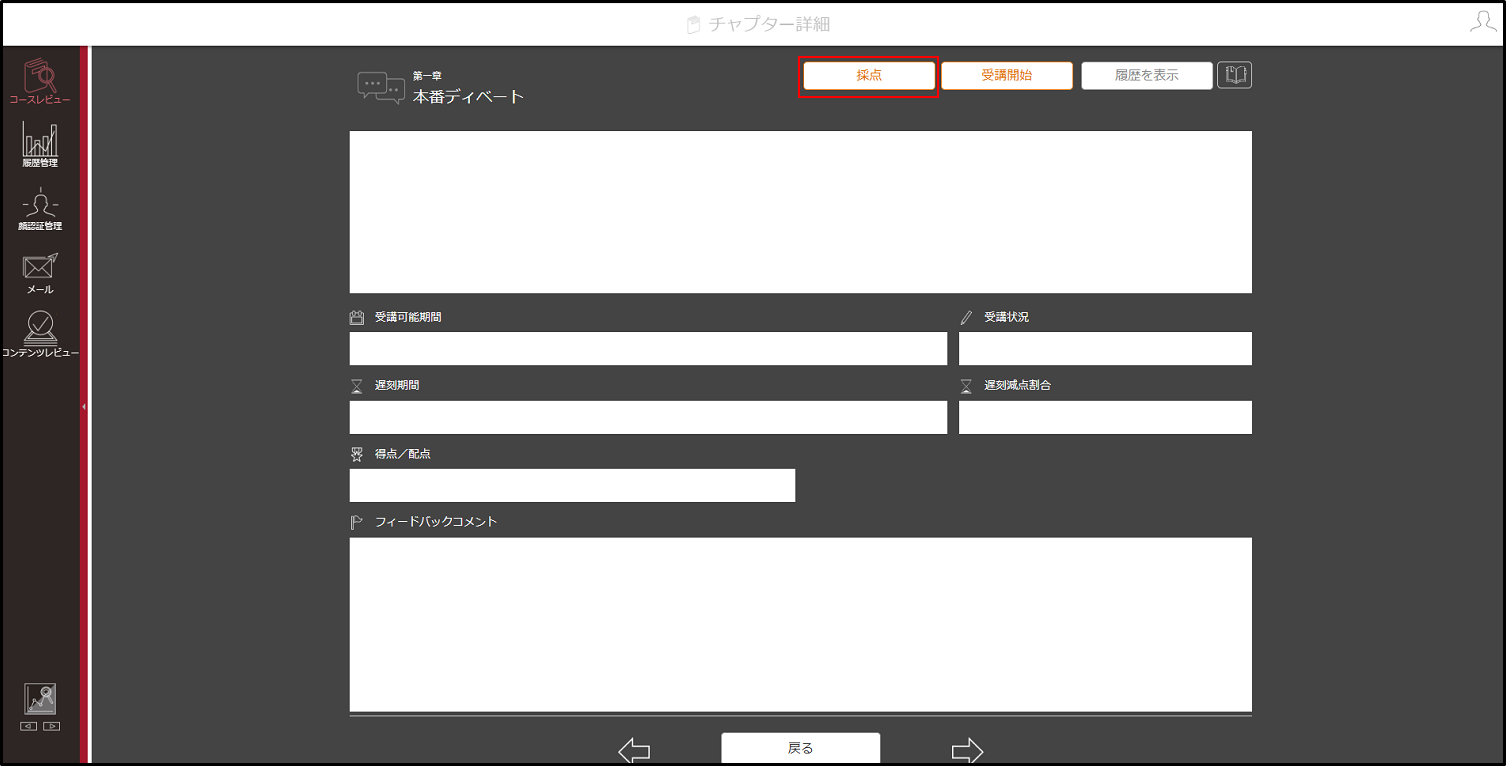Open コースレビュー in the sidebar
The width and height of the screenshot is (1506, 766).
pos(40,81)
